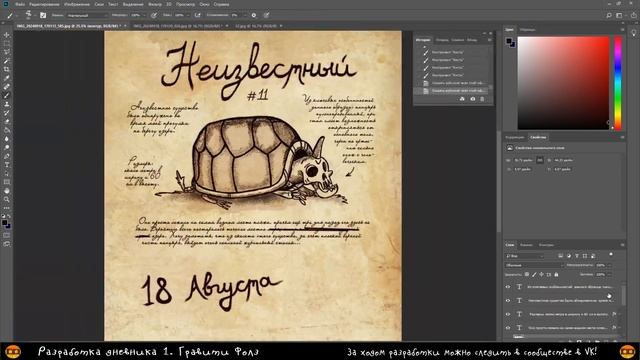Select the Healing Brush tool
The width and height of the screenshot is (640, 360).
coord(7,87)
